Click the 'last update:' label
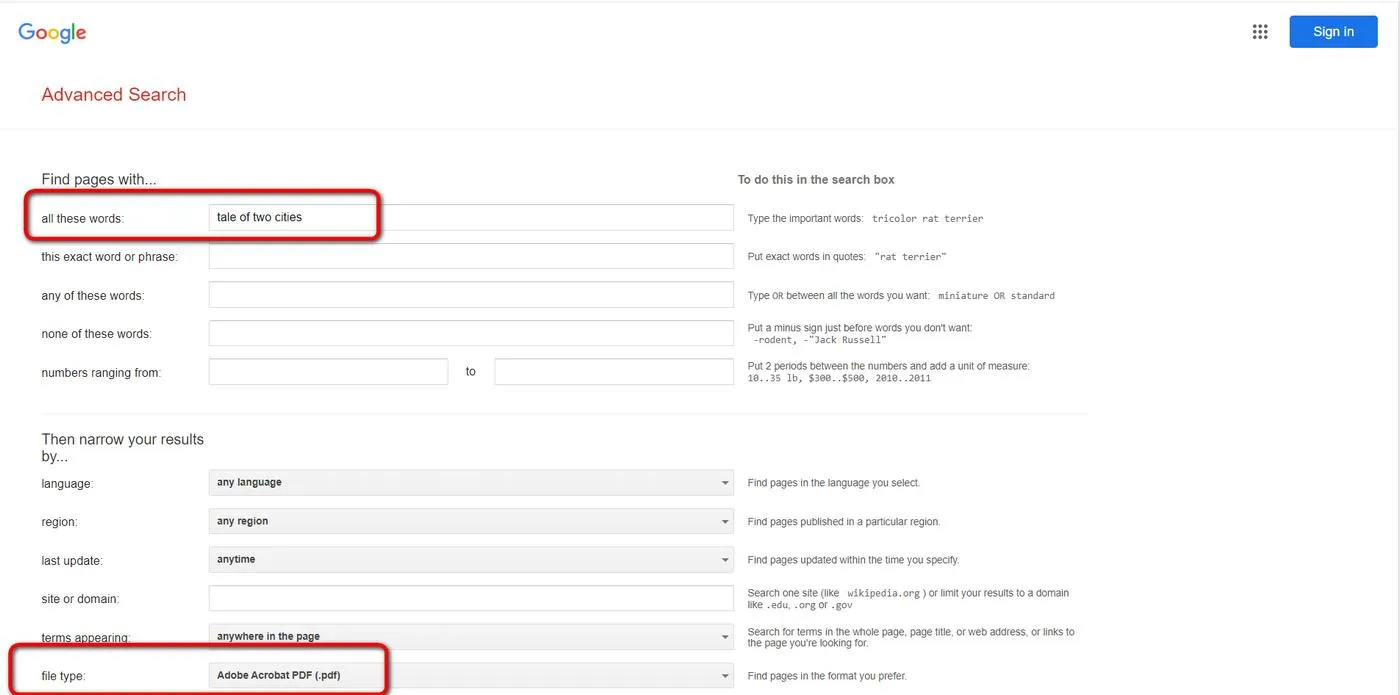Viewport: 1400px width, 695px height. (72, 561)
